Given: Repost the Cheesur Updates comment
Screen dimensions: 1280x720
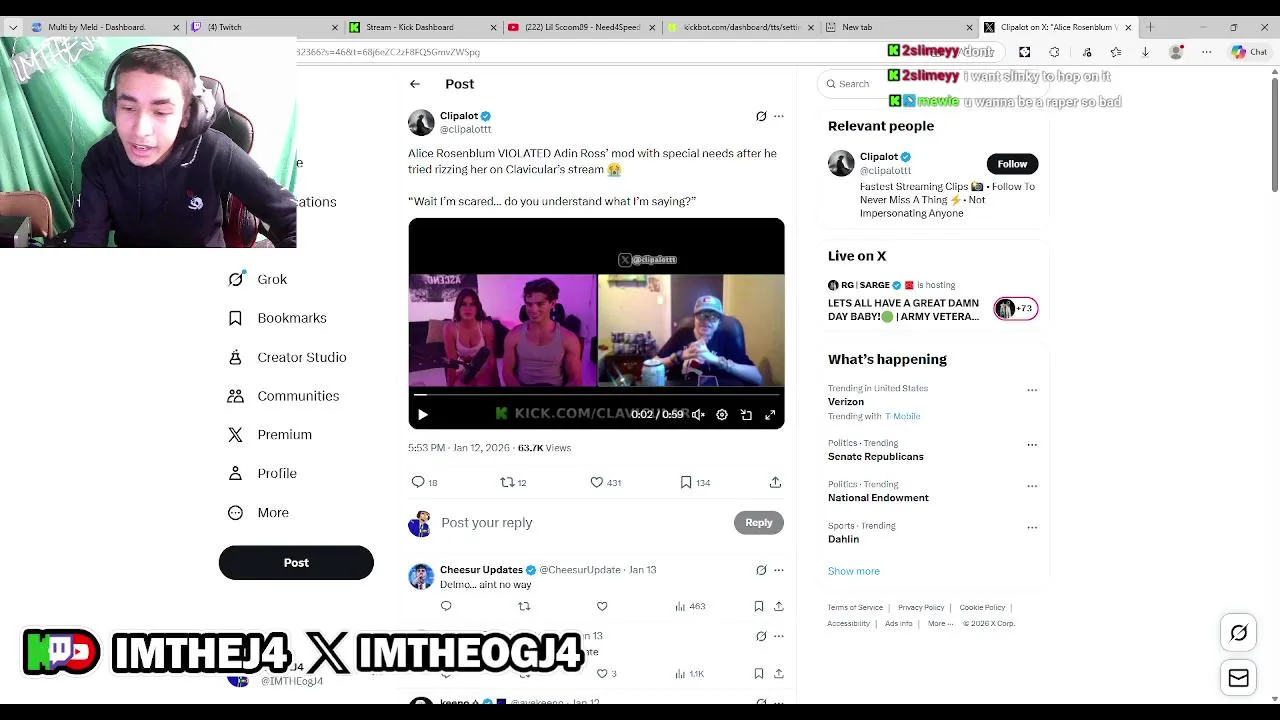Looking at the screenshot, I should point(524,606).
